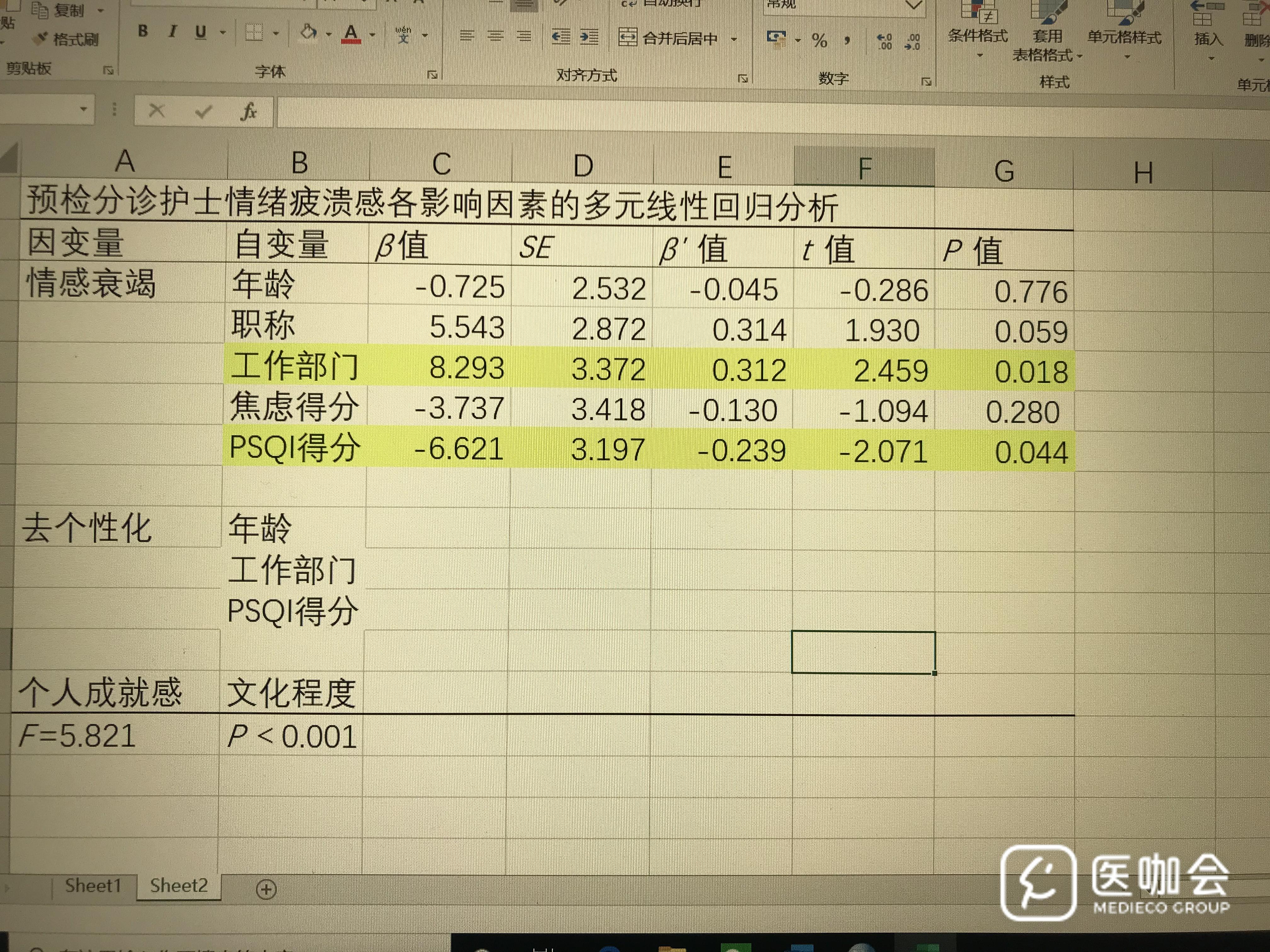Click the red font color button
The width and height of the screenshot is (1270, 952).
tap(352, 33)
